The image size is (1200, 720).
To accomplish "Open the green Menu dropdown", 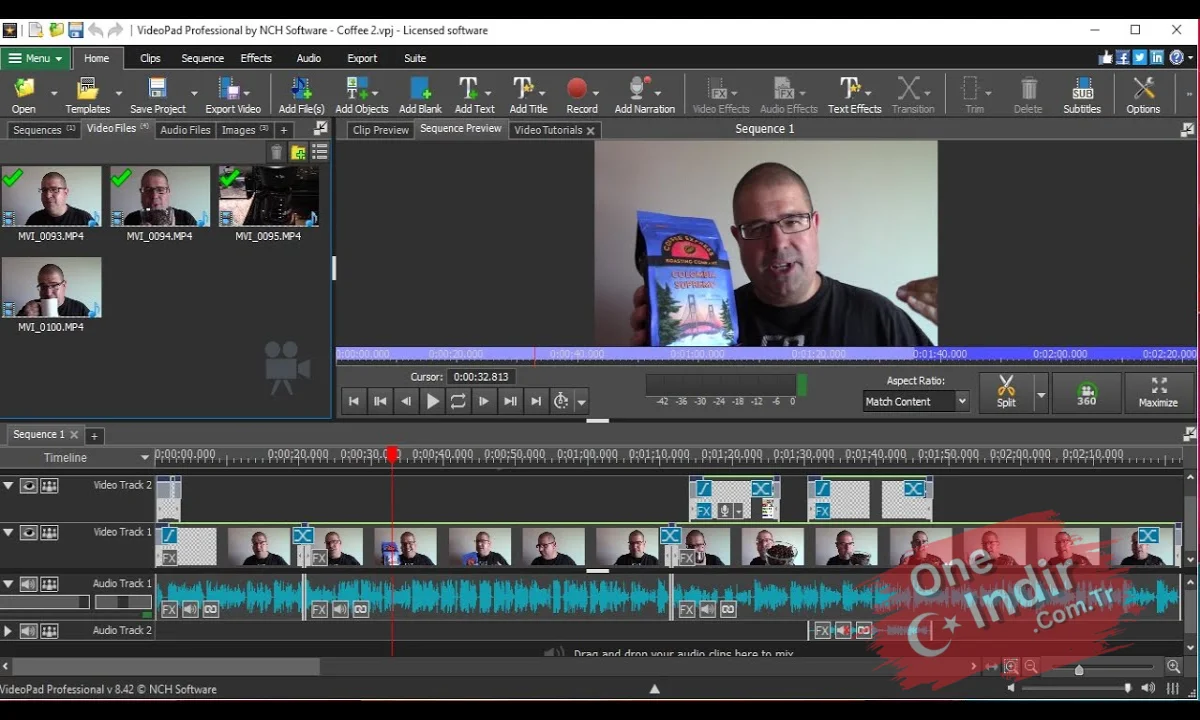I will (35, 58).
